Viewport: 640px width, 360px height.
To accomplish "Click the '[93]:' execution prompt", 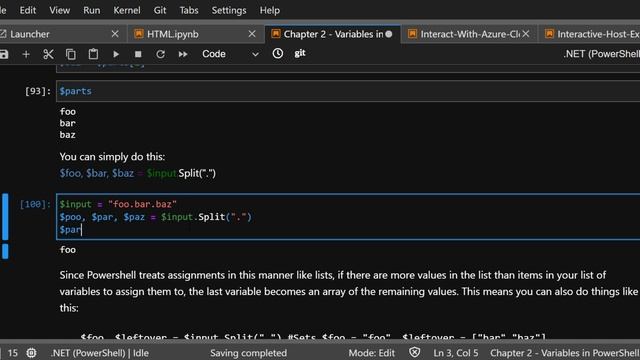I will point(38,91).
